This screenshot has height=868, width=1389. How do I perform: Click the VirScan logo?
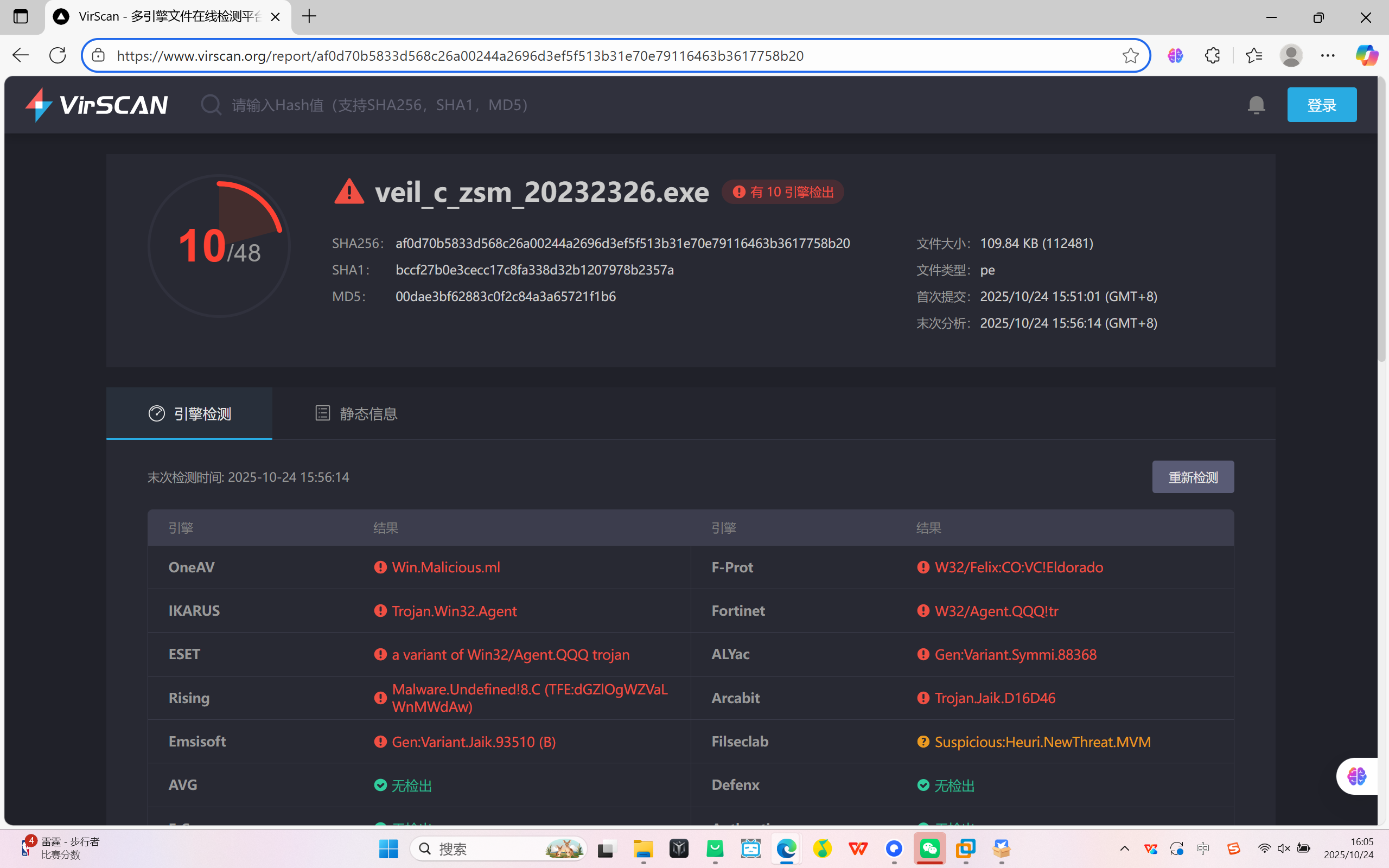(97, 105)
